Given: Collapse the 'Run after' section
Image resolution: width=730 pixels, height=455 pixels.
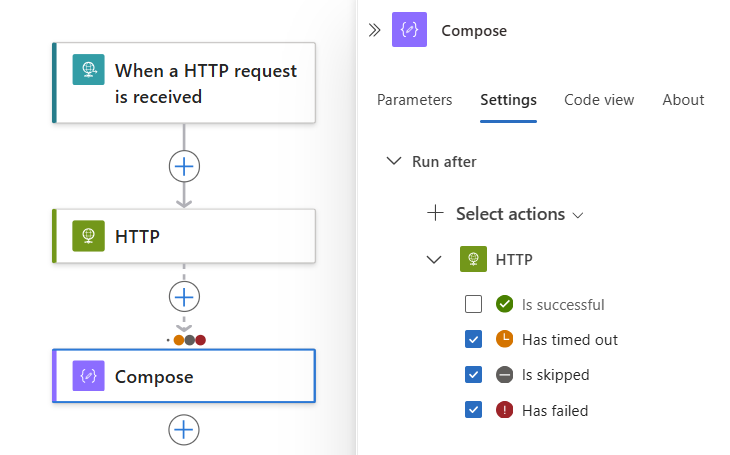Looking at the screenshot, I should point(393,161).
